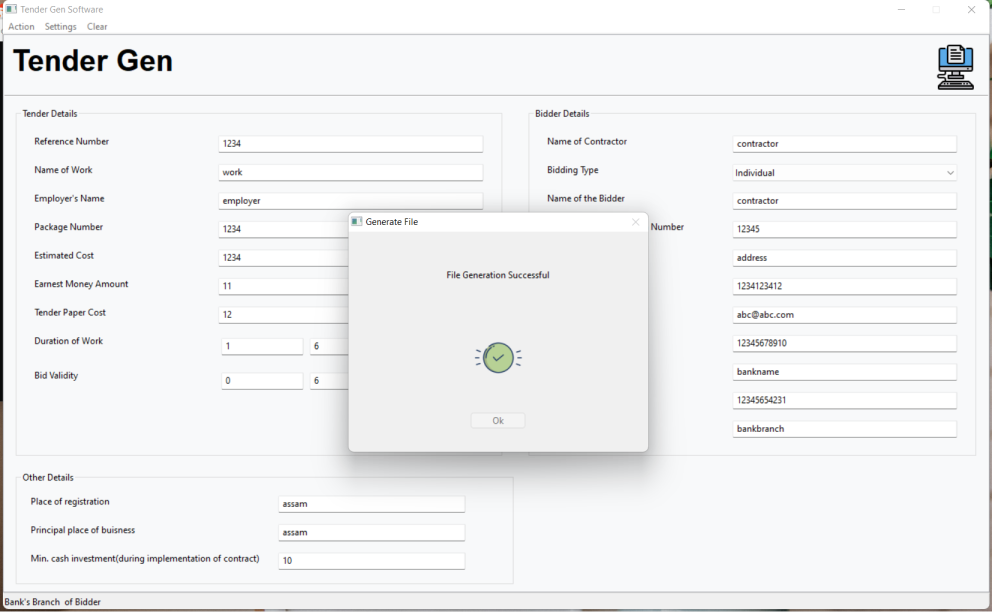Click the abc@abc.com email field

tap(845, 315)
